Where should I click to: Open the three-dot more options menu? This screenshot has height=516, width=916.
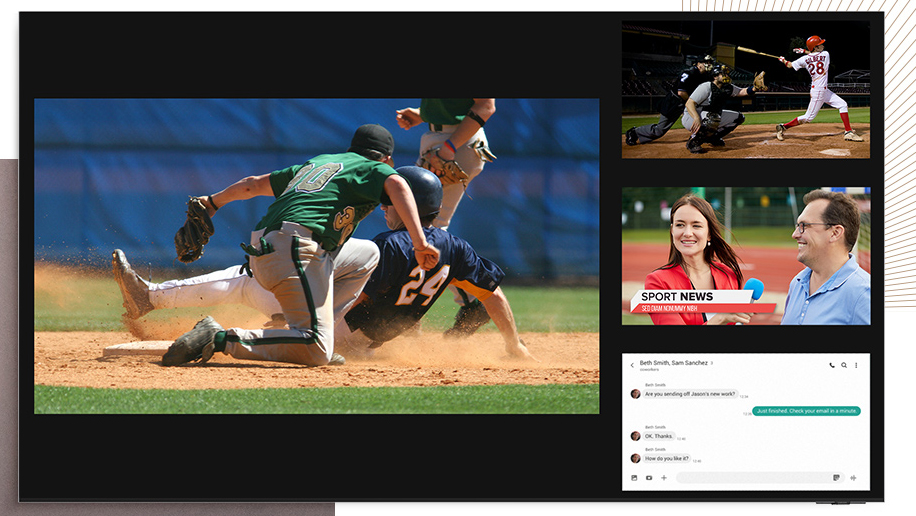tap(856, 365)
